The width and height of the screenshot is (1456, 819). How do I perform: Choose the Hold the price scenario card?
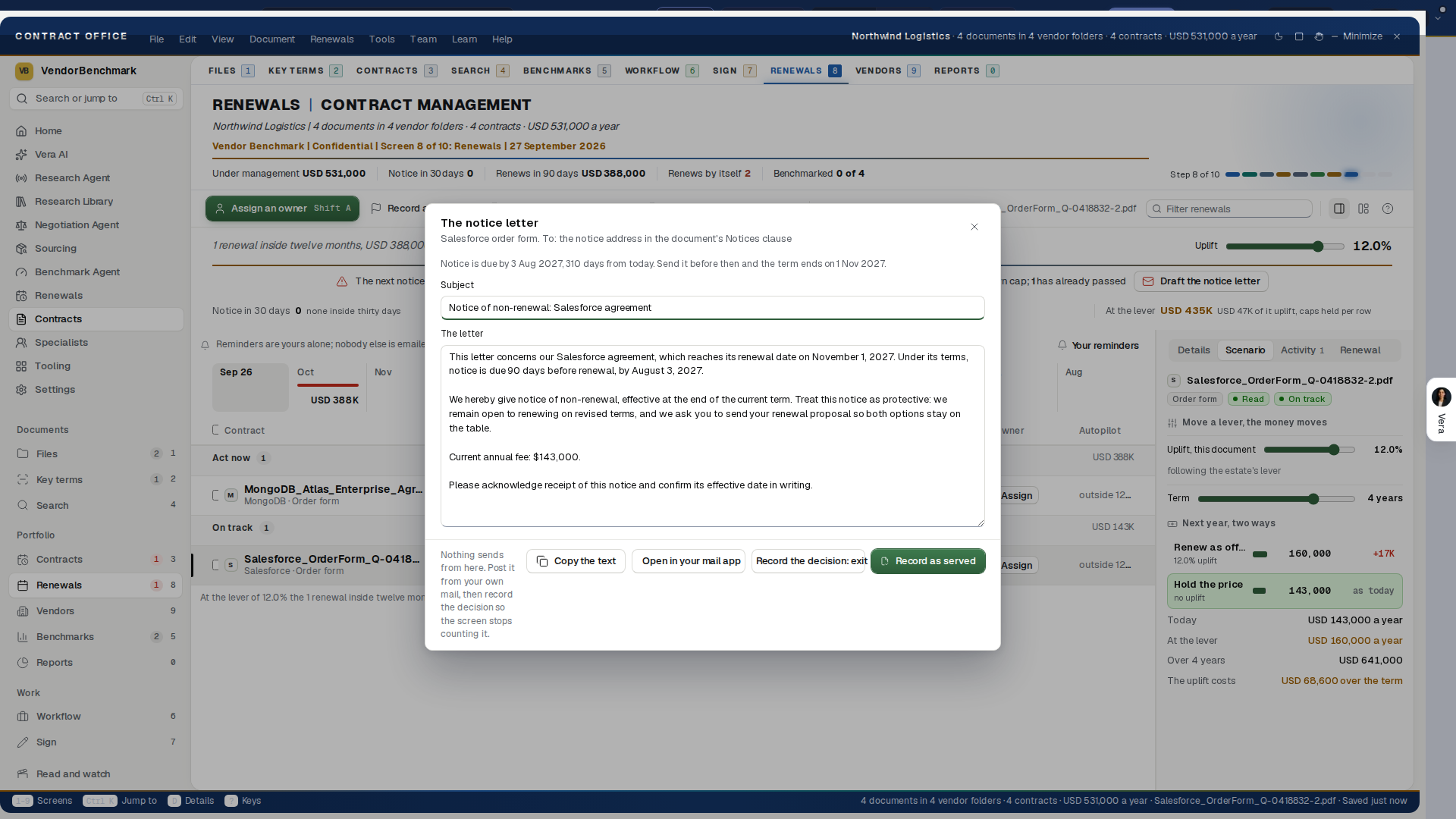(1285, 591)
